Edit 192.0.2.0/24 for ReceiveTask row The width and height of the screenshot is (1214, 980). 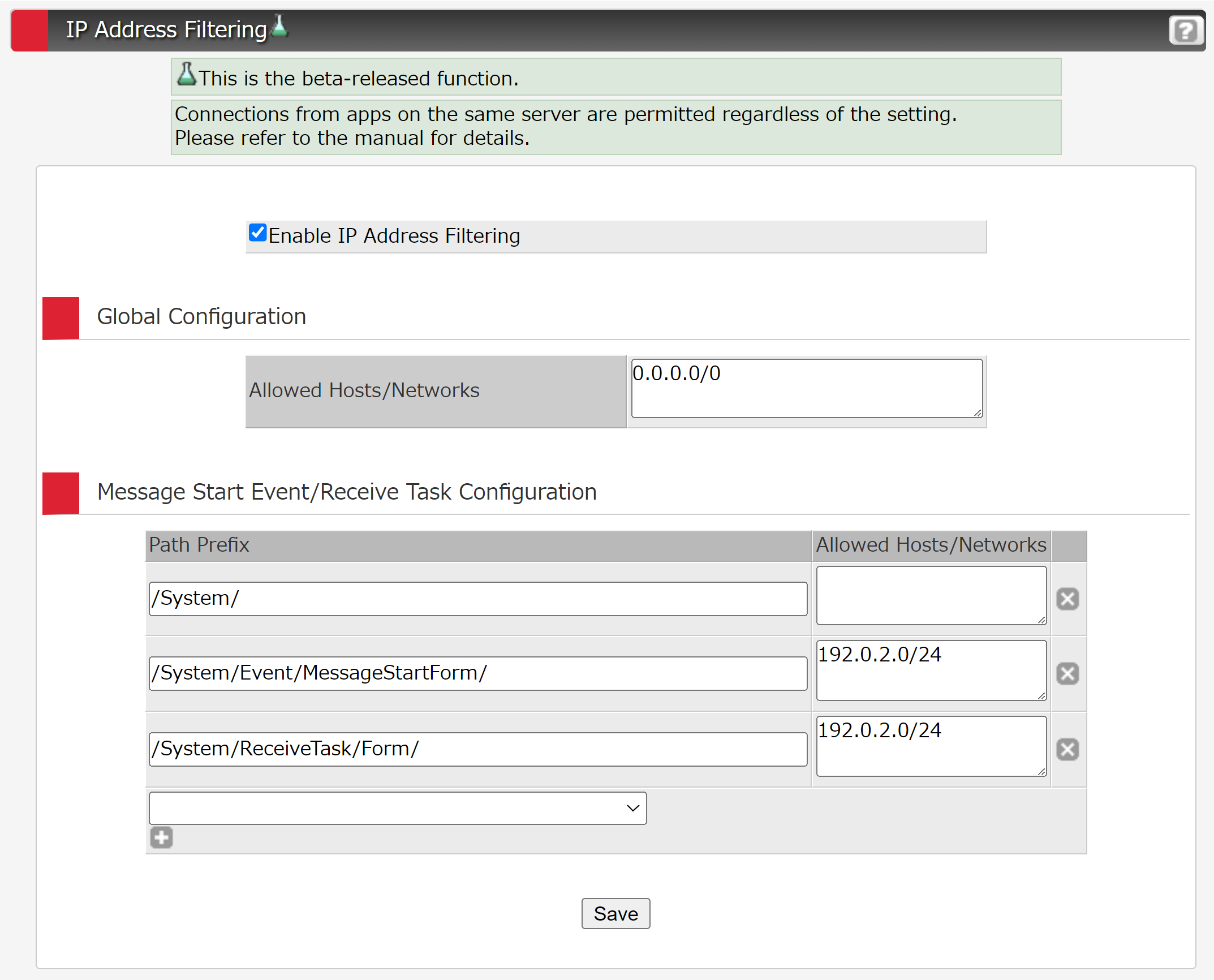point(931,747)
